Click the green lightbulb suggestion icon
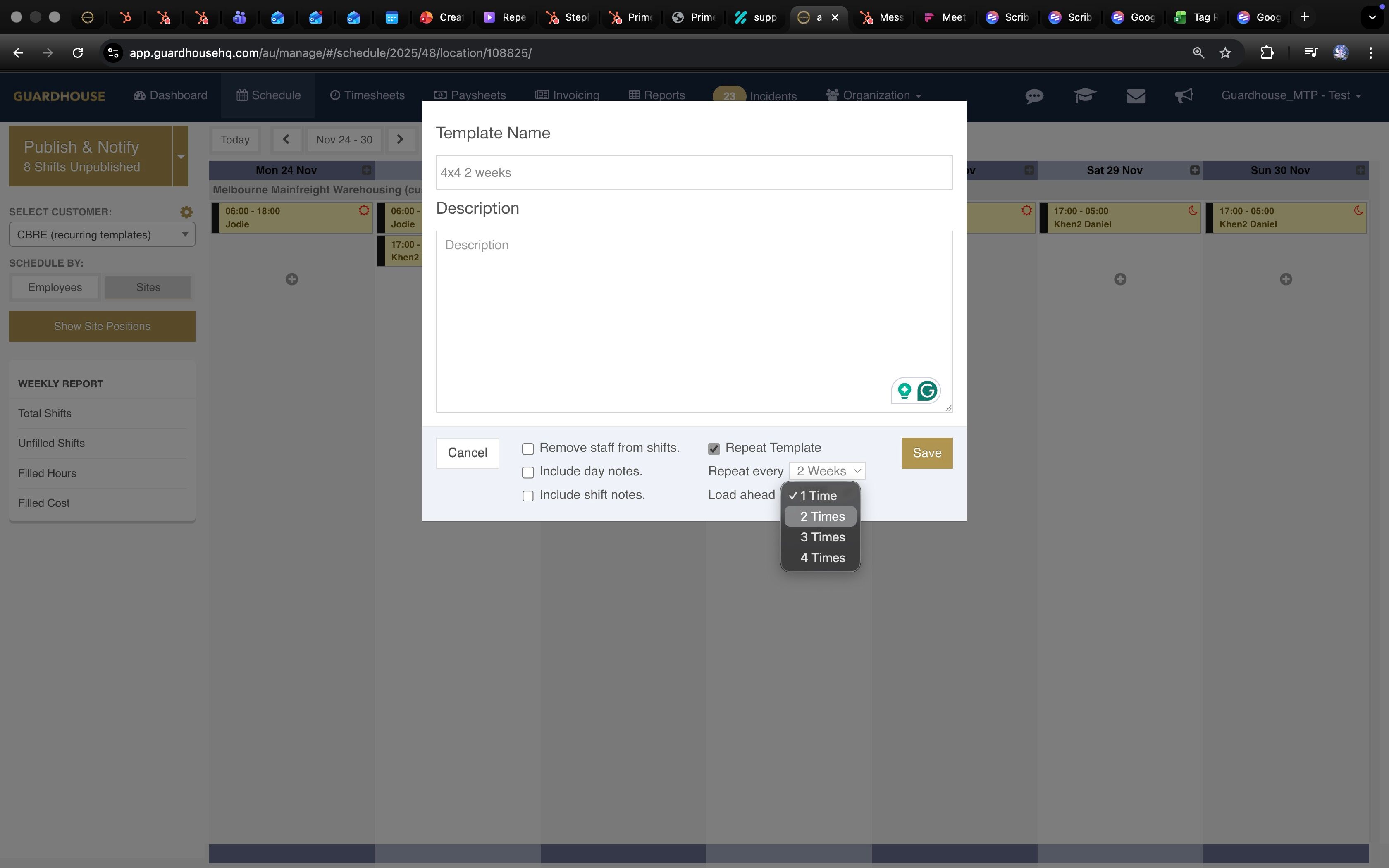Viewport: 1389px width, 868px height. [904, 391]
